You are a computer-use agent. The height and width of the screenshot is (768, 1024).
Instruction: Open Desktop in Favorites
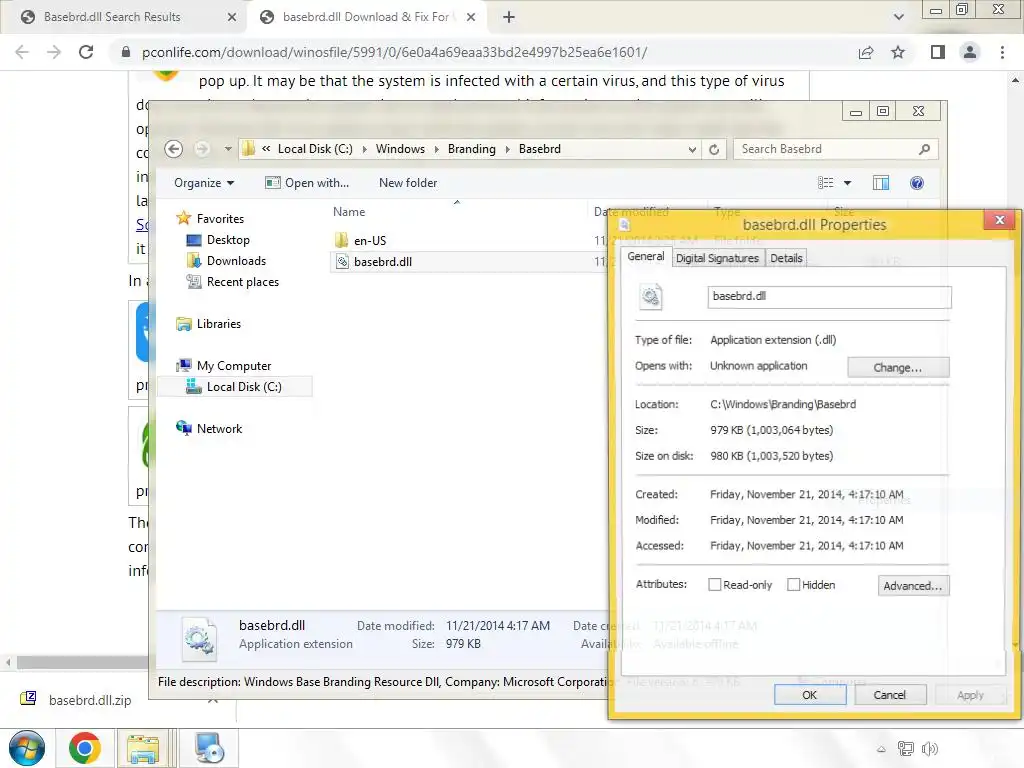[x=228, y=240]
